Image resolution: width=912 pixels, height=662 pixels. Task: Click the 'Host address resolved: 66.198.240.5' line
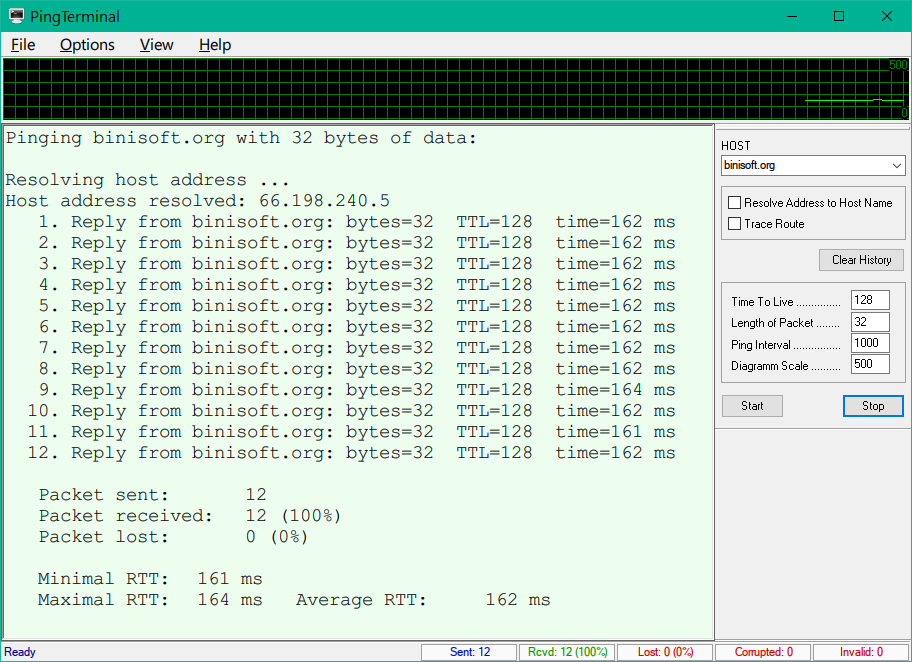(x=198, y=201)
